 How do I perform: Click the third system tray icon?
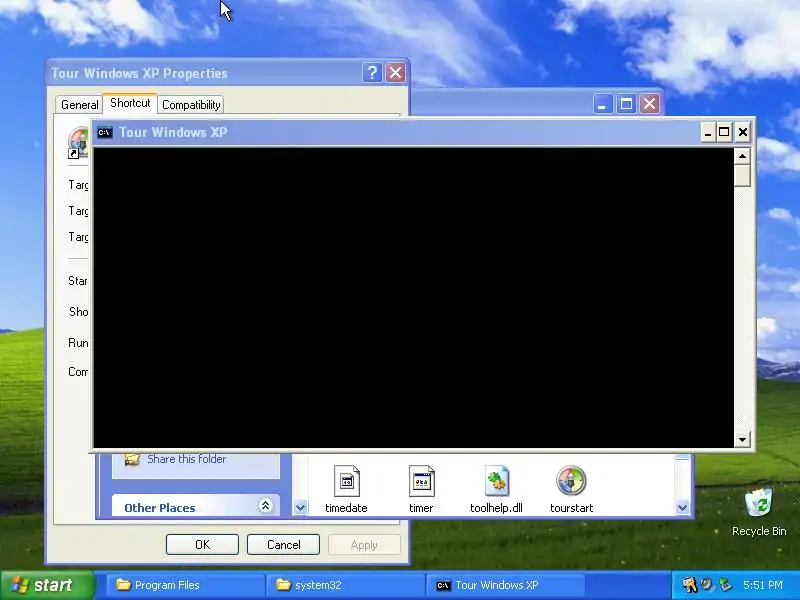click(x=725, y=585)
